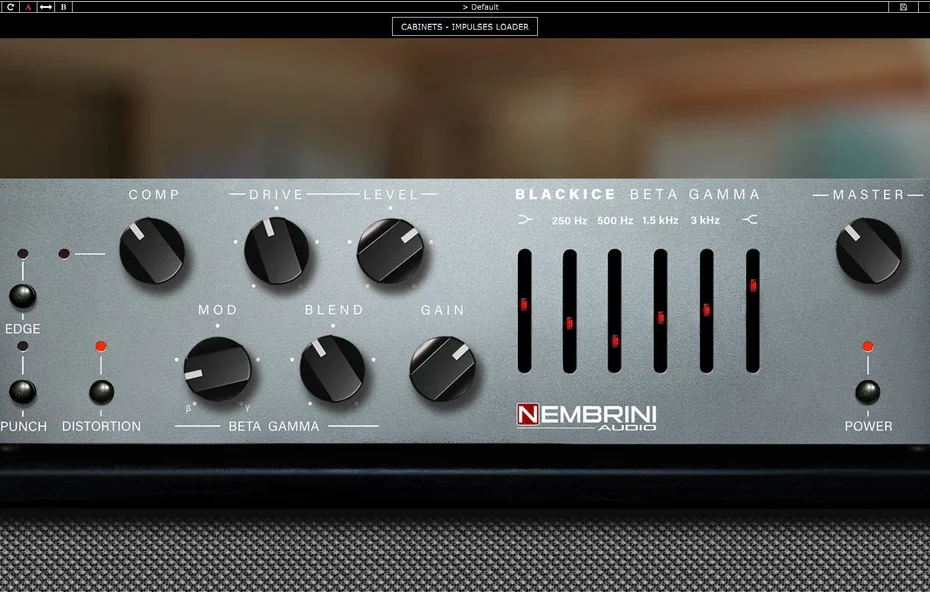Viewport: 930px width, 592px height.
Task: Click the 250 Hz EQ slider handle
Action: [569, 323]
